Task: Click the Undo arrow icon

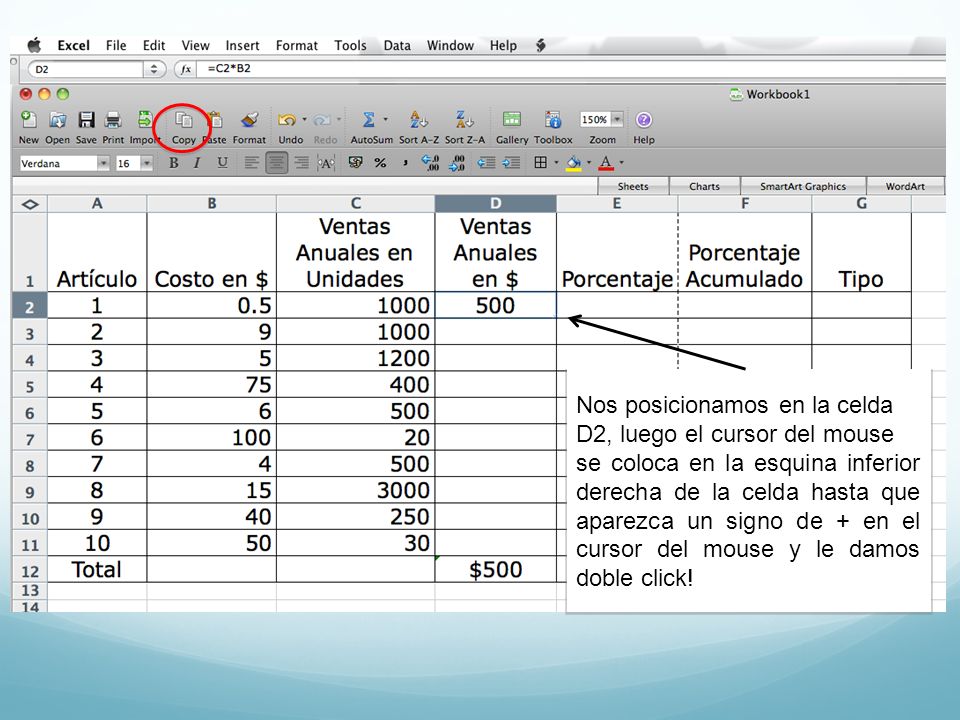Action: tap(286, 120)
